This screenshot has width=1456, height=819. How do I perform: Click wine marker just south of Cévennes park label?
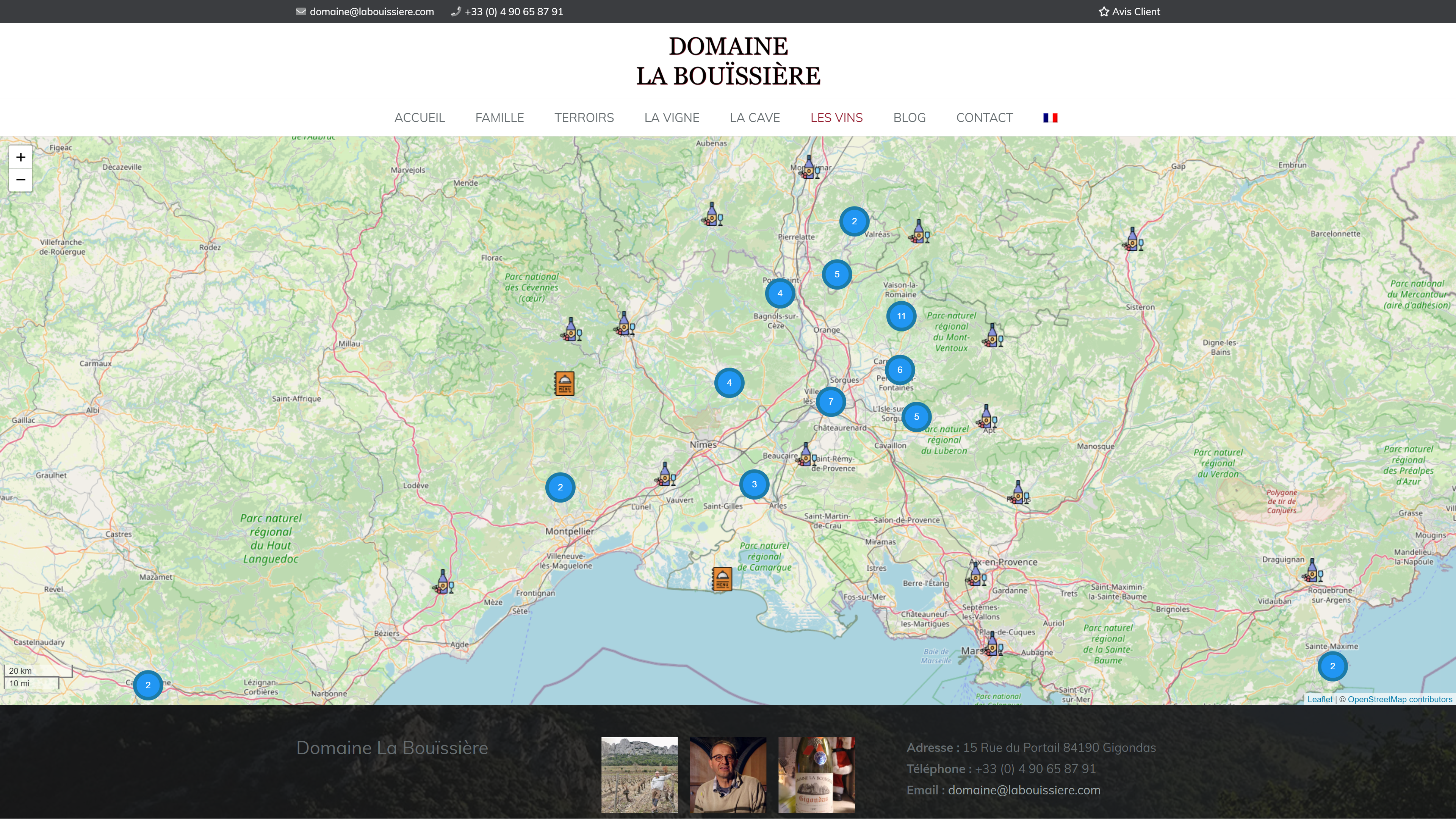point(571,329)
